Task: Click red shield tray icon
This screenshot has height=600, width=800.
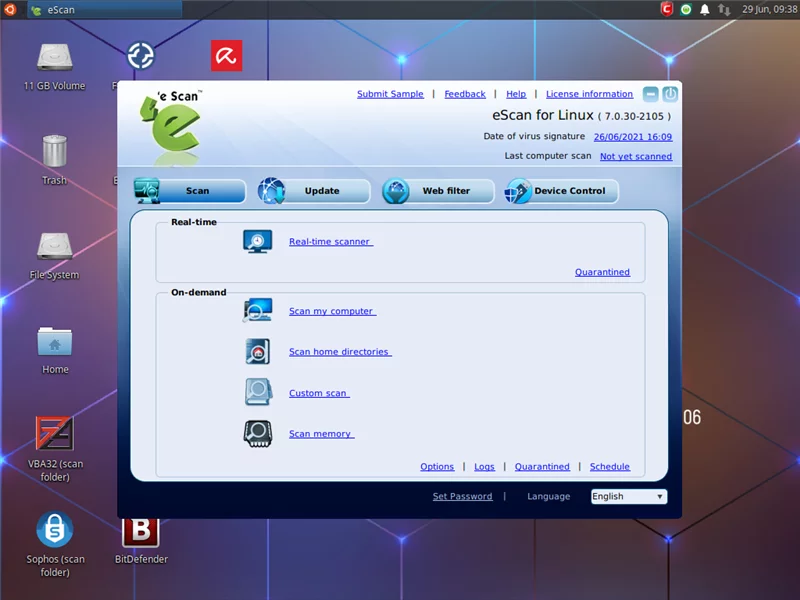Action: coord(667,9)
